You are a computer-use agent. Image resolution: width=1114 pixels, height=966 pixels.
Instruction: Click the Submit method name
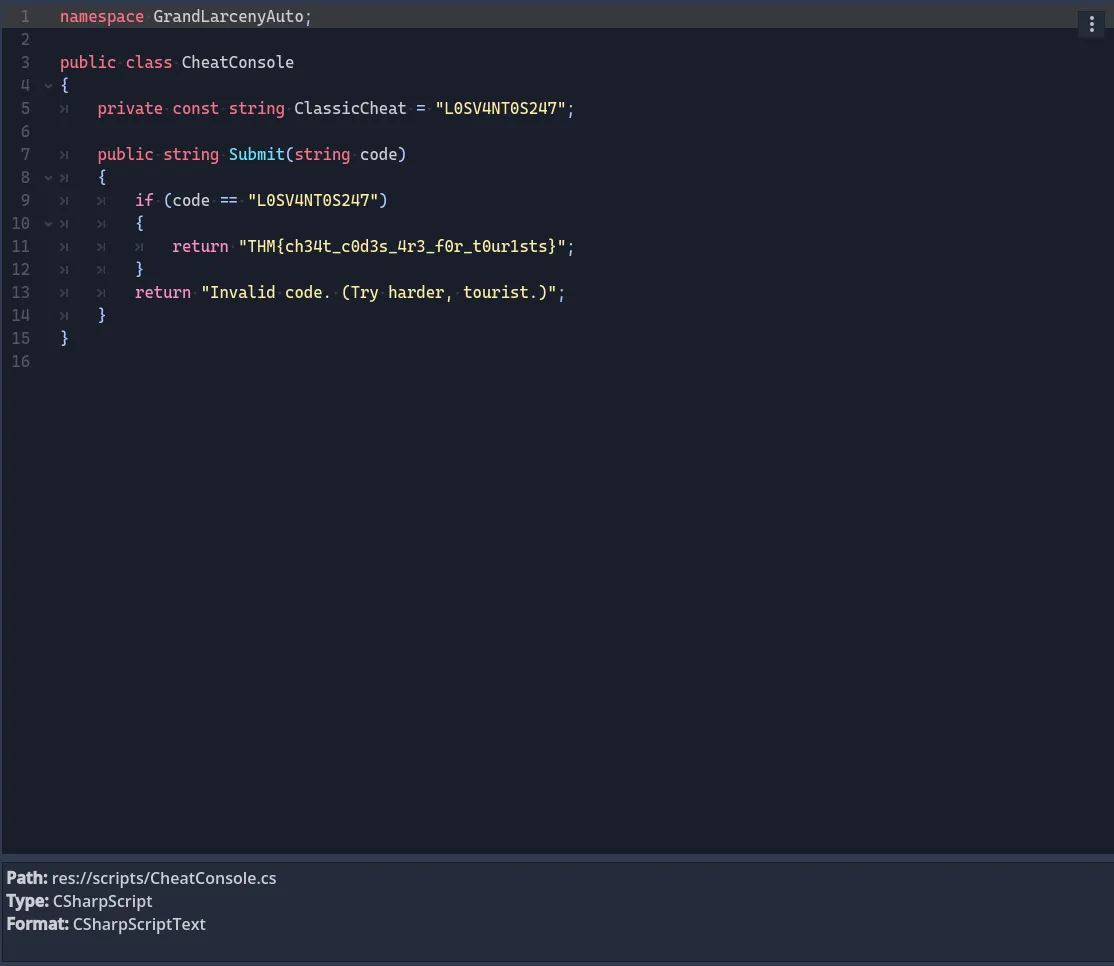click(x=256, y=154)
